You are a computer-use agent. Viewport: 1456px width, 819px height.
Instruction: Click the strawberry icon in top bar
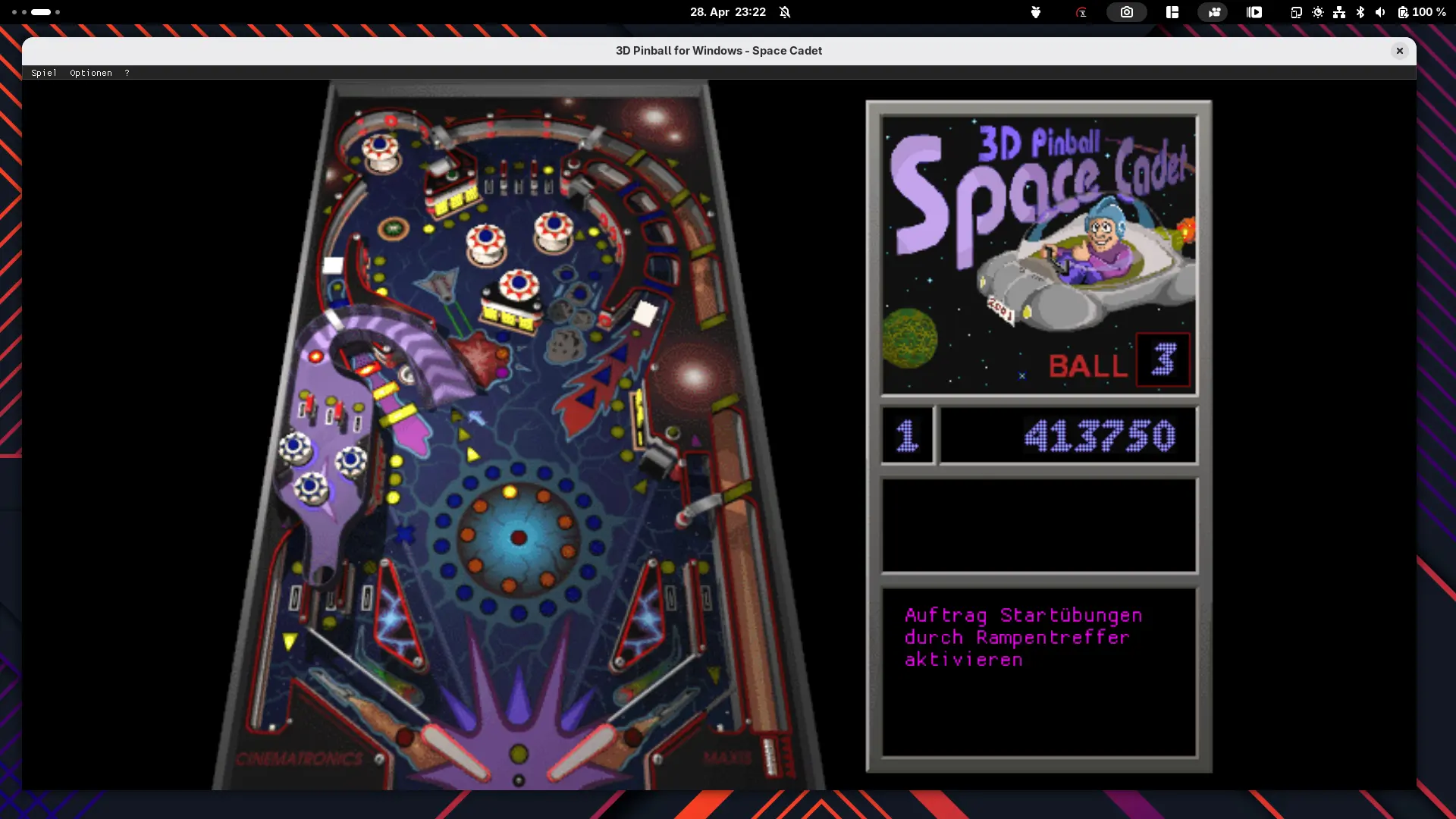pyautogui.click(x=1035, y=12)
